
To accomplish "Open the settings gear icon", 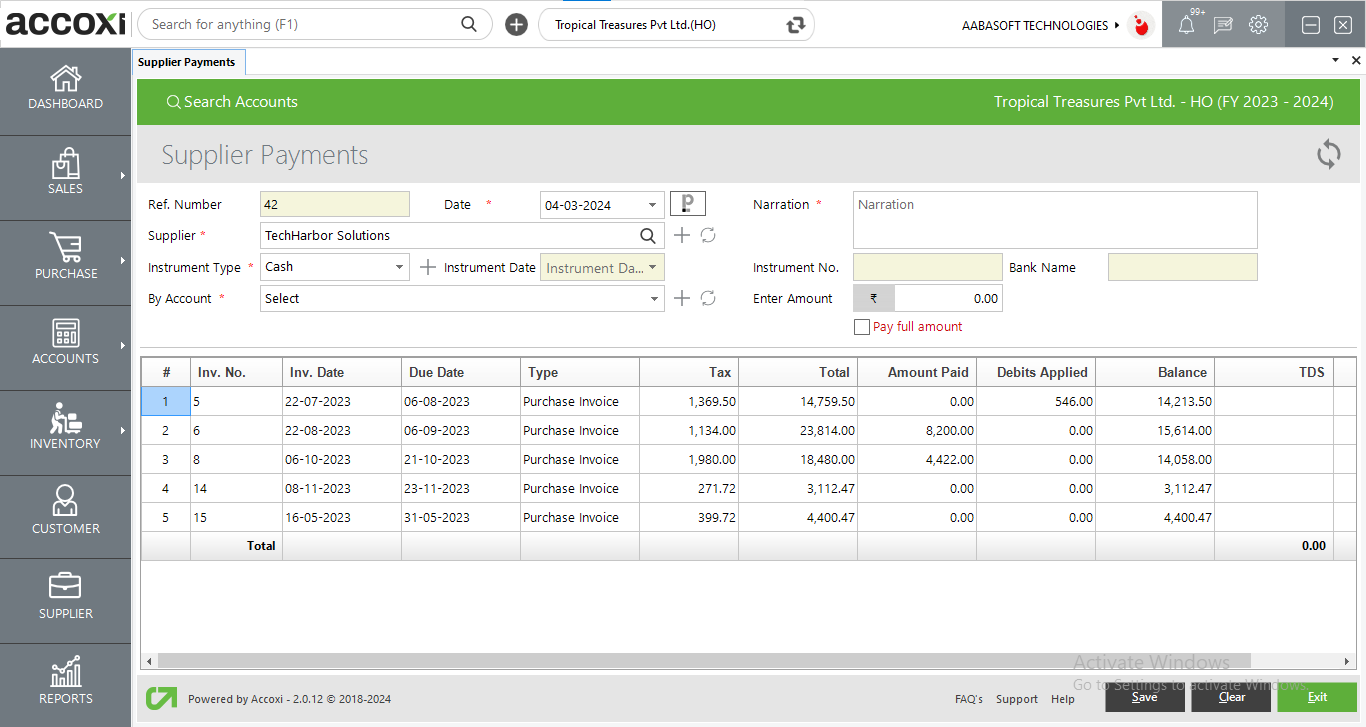I will click(x=1258, y=24).
